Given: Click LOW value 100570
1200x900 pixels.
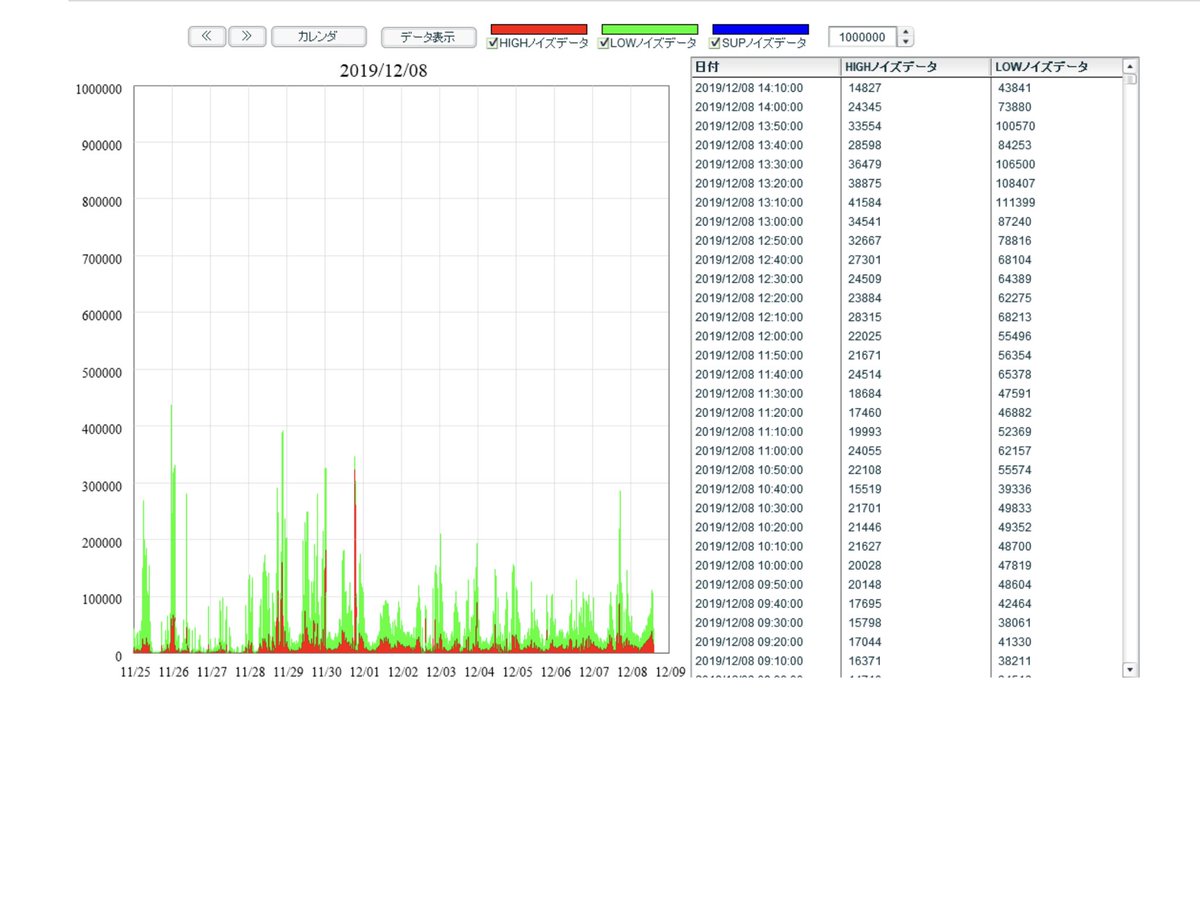Looking at the screenshot, I should tap(1015, 126).
